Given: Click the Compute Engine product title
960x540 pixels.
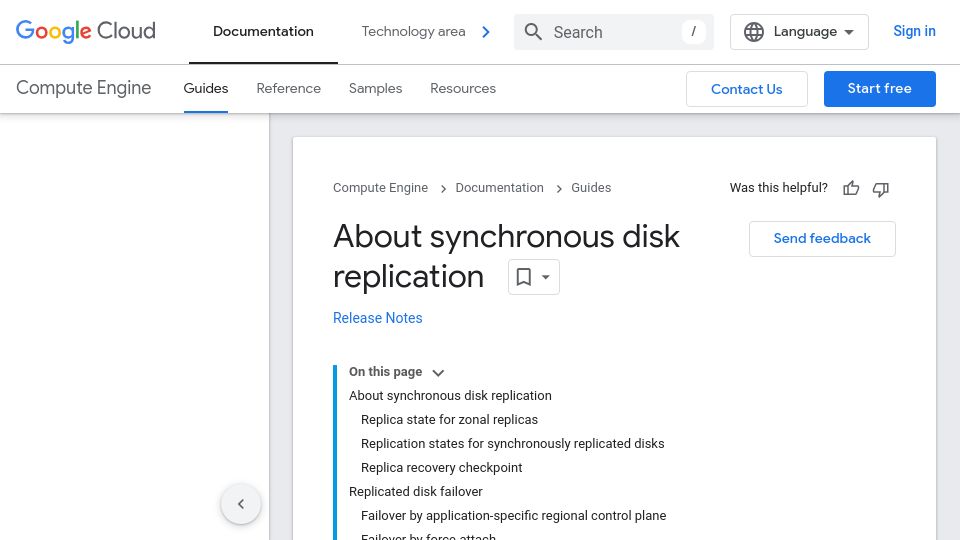Looking at the screenshot, I should (x=84, y=88).
